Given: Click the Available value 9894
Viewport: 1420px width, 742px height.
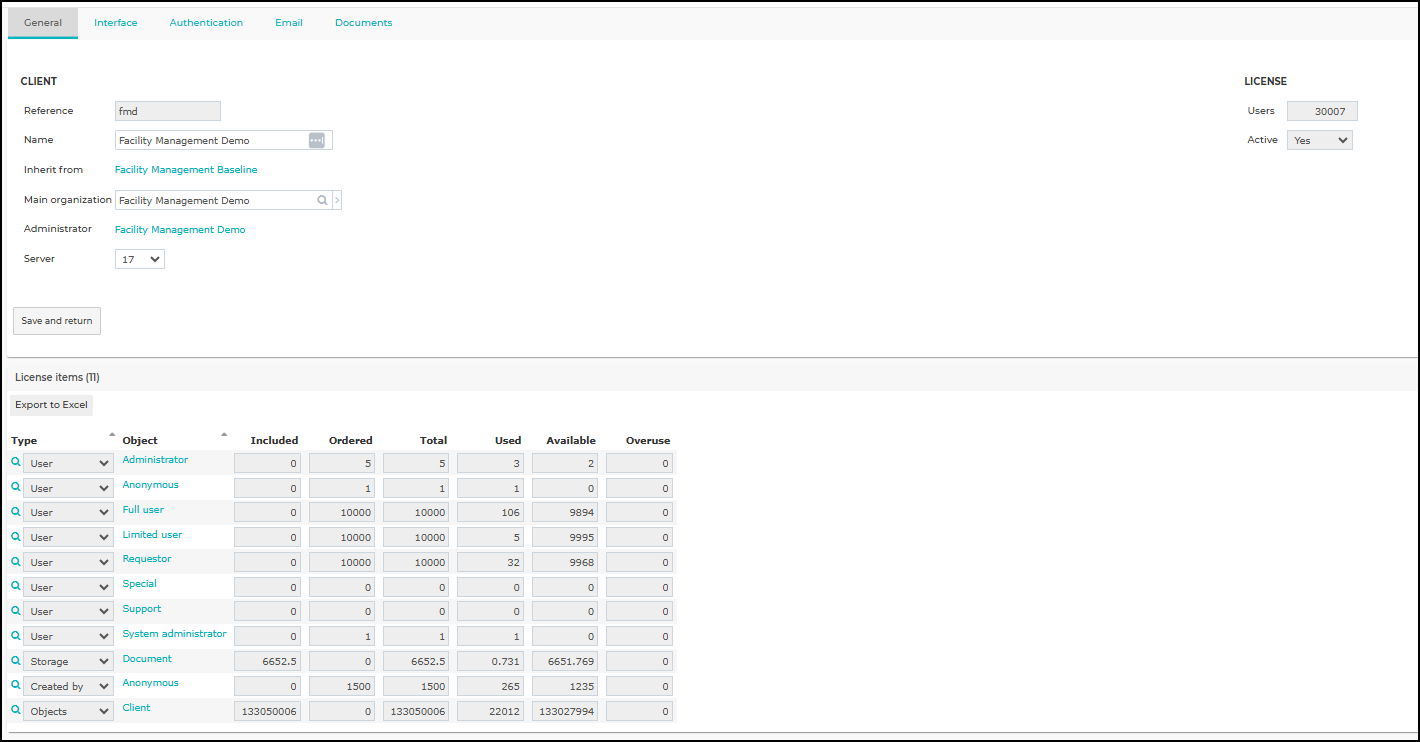Looking at the screenshot, I should 565,512.
